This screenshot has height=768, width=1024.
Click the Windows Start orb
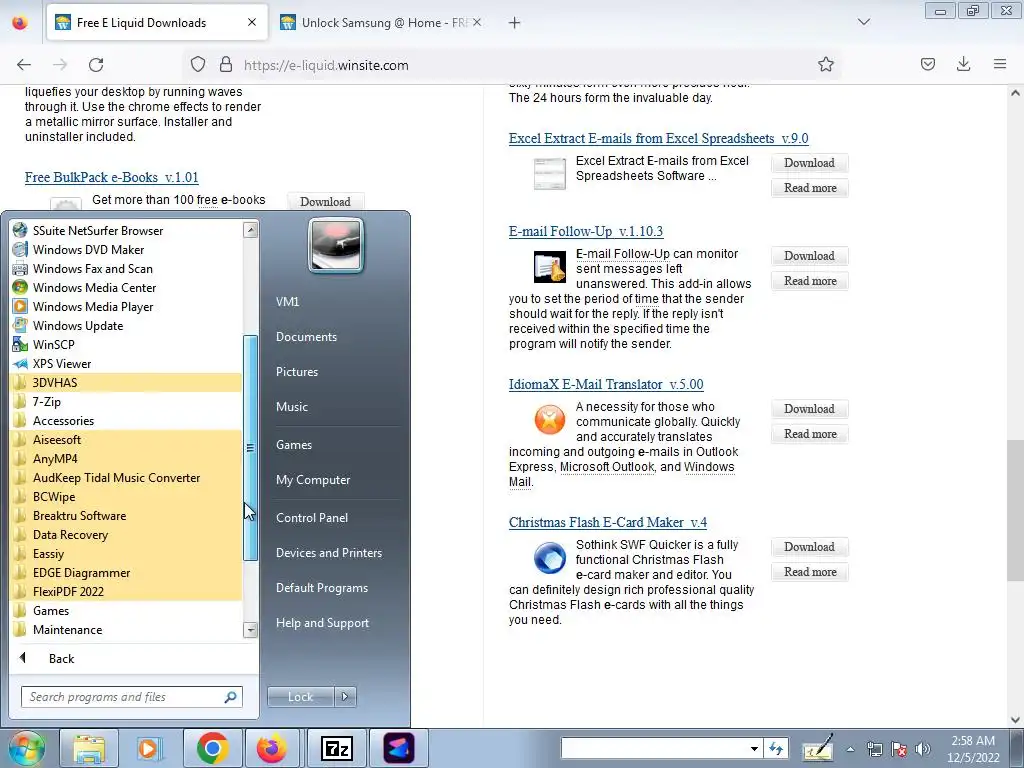25,748
